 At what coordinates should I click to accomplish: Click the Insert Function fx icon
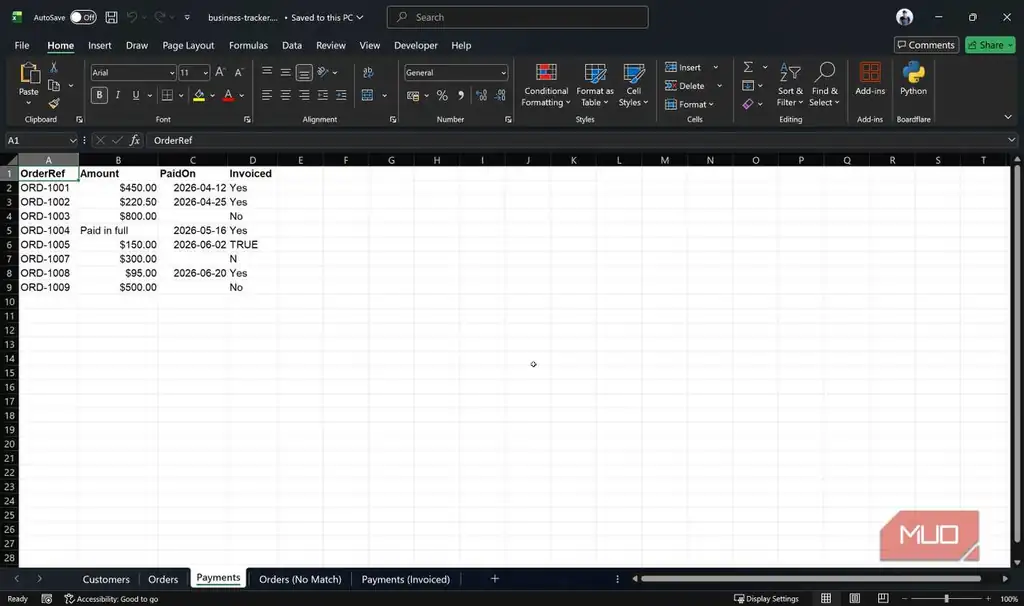point(135,140)
